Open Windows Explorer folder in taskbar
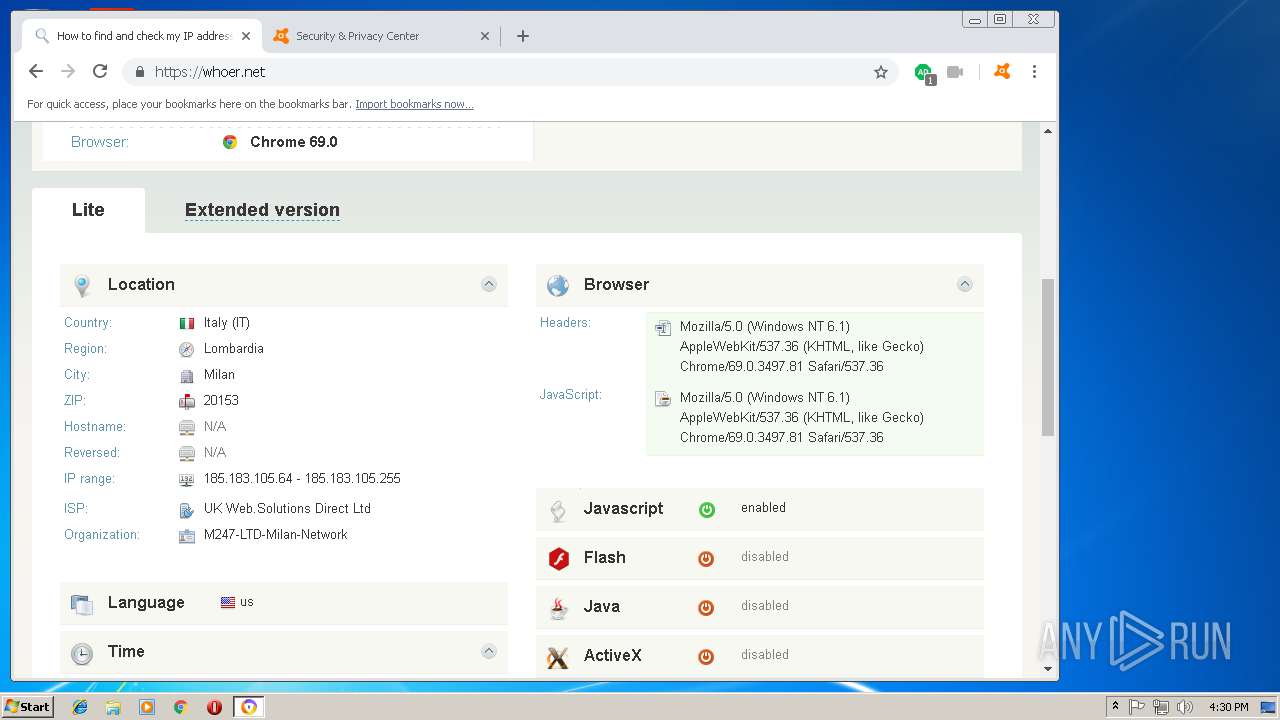Viewport: 1280px width, 720px height. pyautogui.click(x=113, y=707)
